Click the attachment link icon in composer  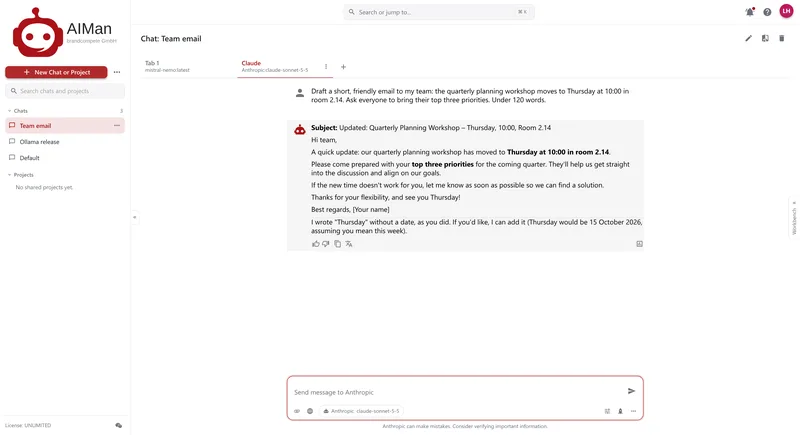click(x=297, y=411)
